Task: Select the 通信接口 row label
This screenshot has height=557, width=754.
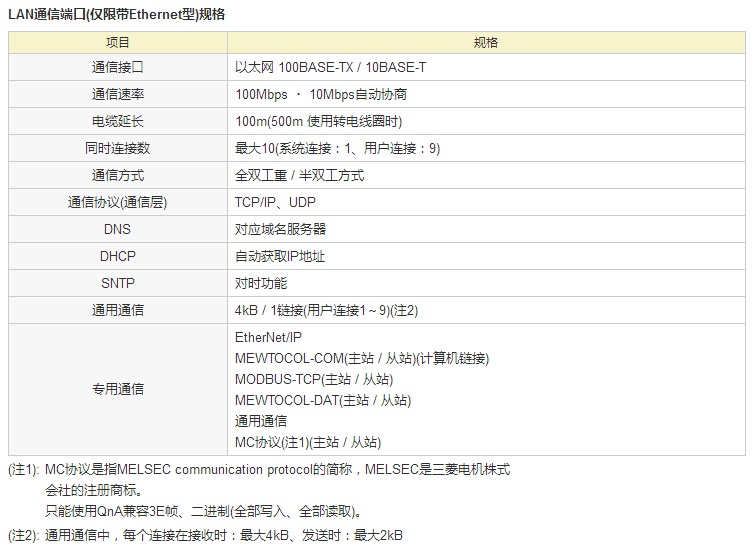Action: pyautogui.click(x=118, y=67)
